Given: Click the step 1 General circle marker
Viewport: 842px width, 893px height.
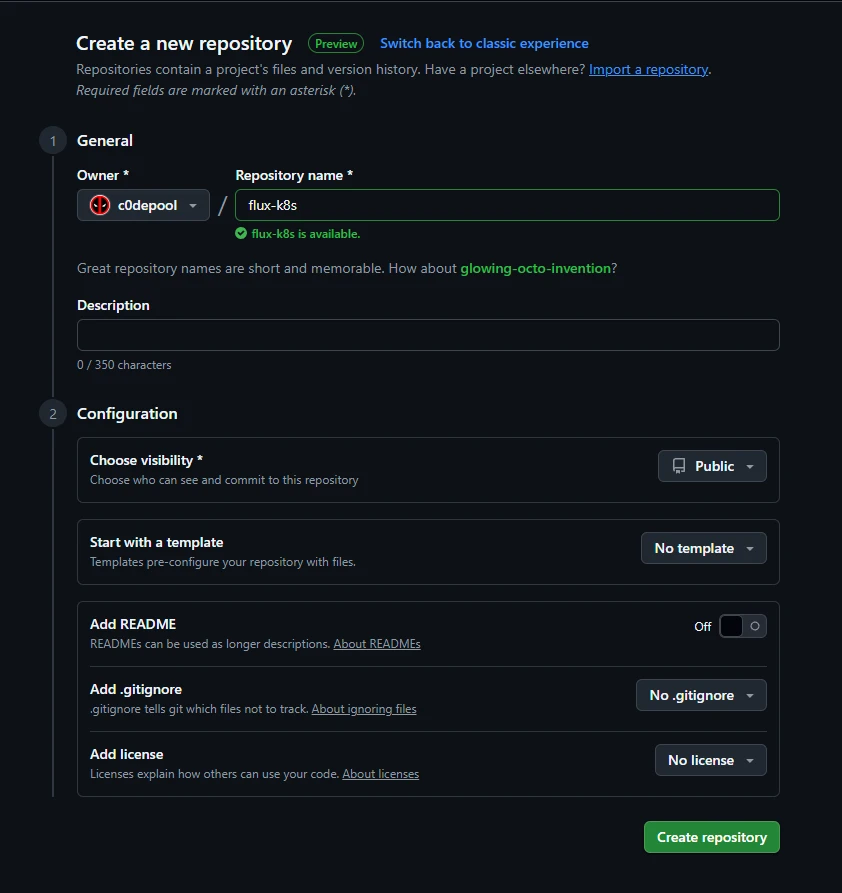Looking at the screenshot, I should 53,141.
